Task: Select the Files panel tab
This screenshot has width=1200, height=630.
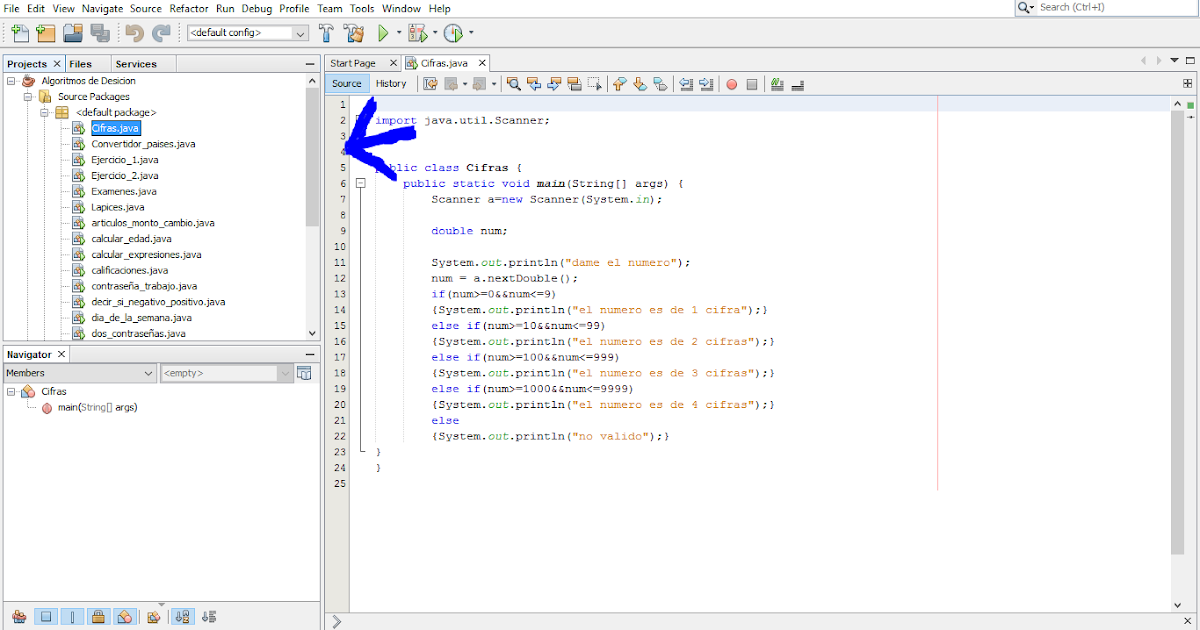Action: click(80, 63)
